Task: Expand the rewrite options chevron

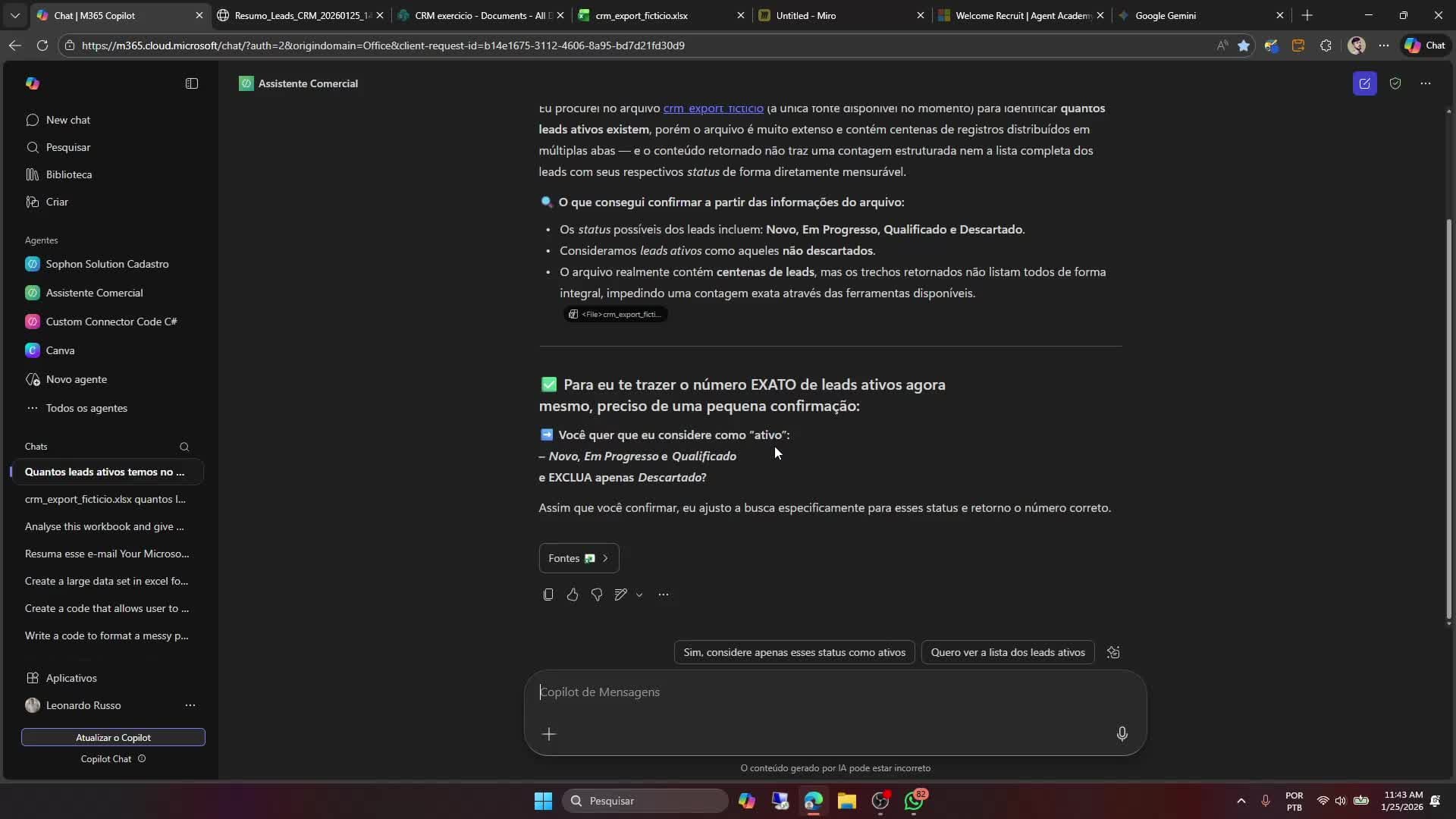Action: pos(640,595)
